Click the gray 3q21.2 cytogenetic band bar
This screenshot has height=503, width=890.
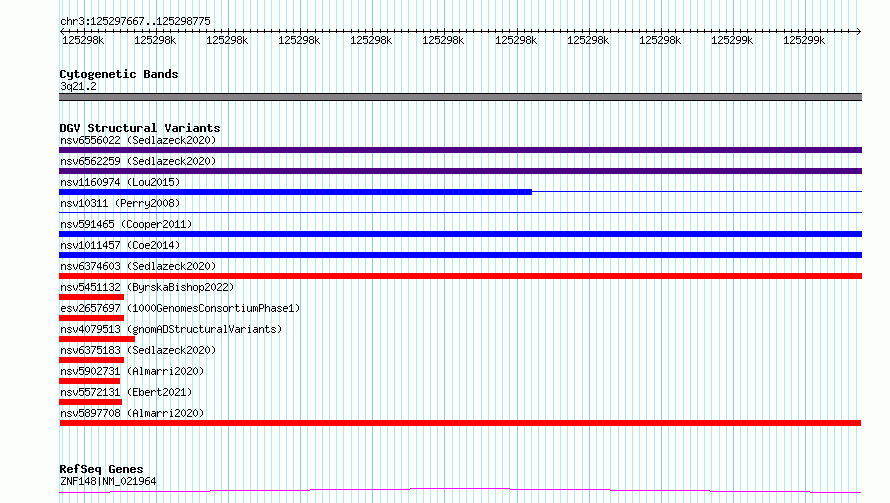(x=460, y=97)
